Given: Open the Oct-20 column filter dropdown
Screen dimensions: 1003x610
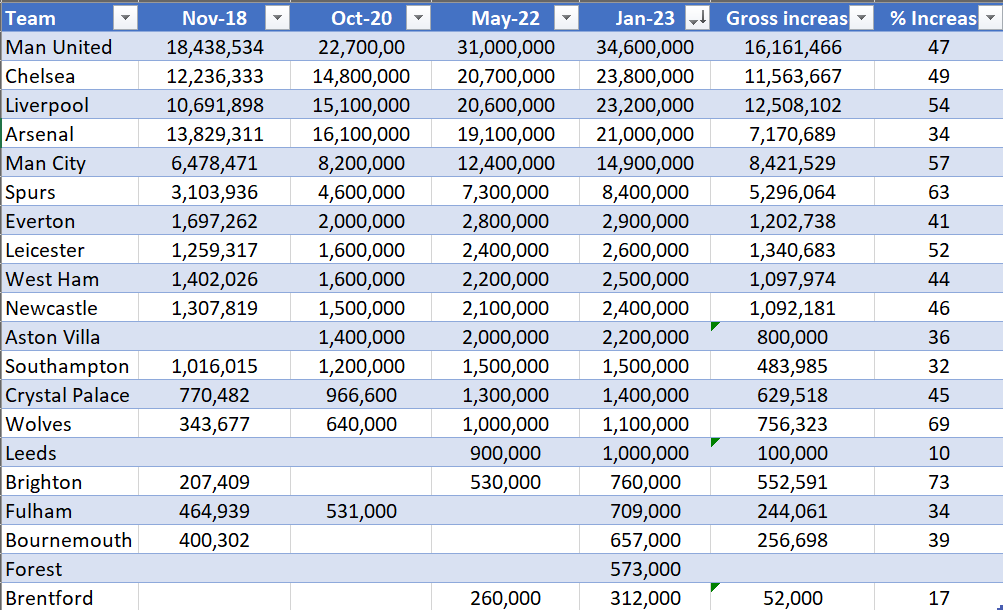Looking at the screenshot, I should pyautogui.click(x=418, y=19).
